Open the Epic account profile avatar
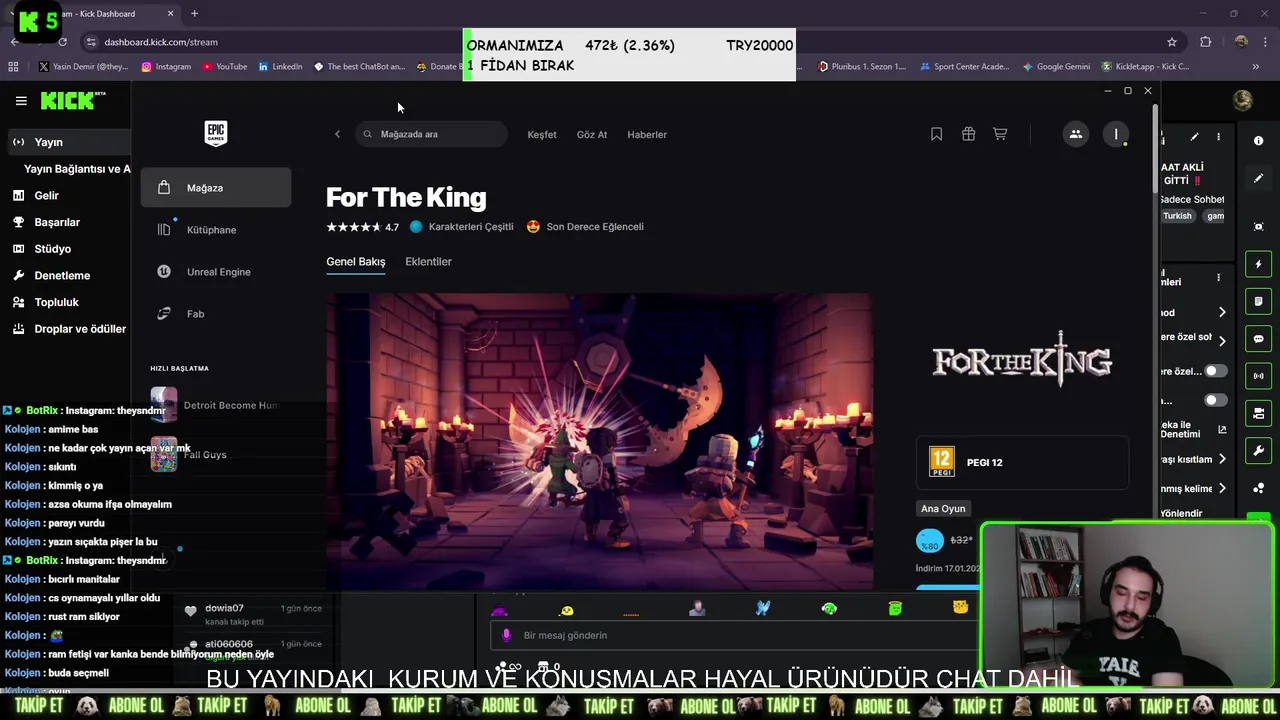The width and height of the screenshot is (1280, 720). [1116, 134]
